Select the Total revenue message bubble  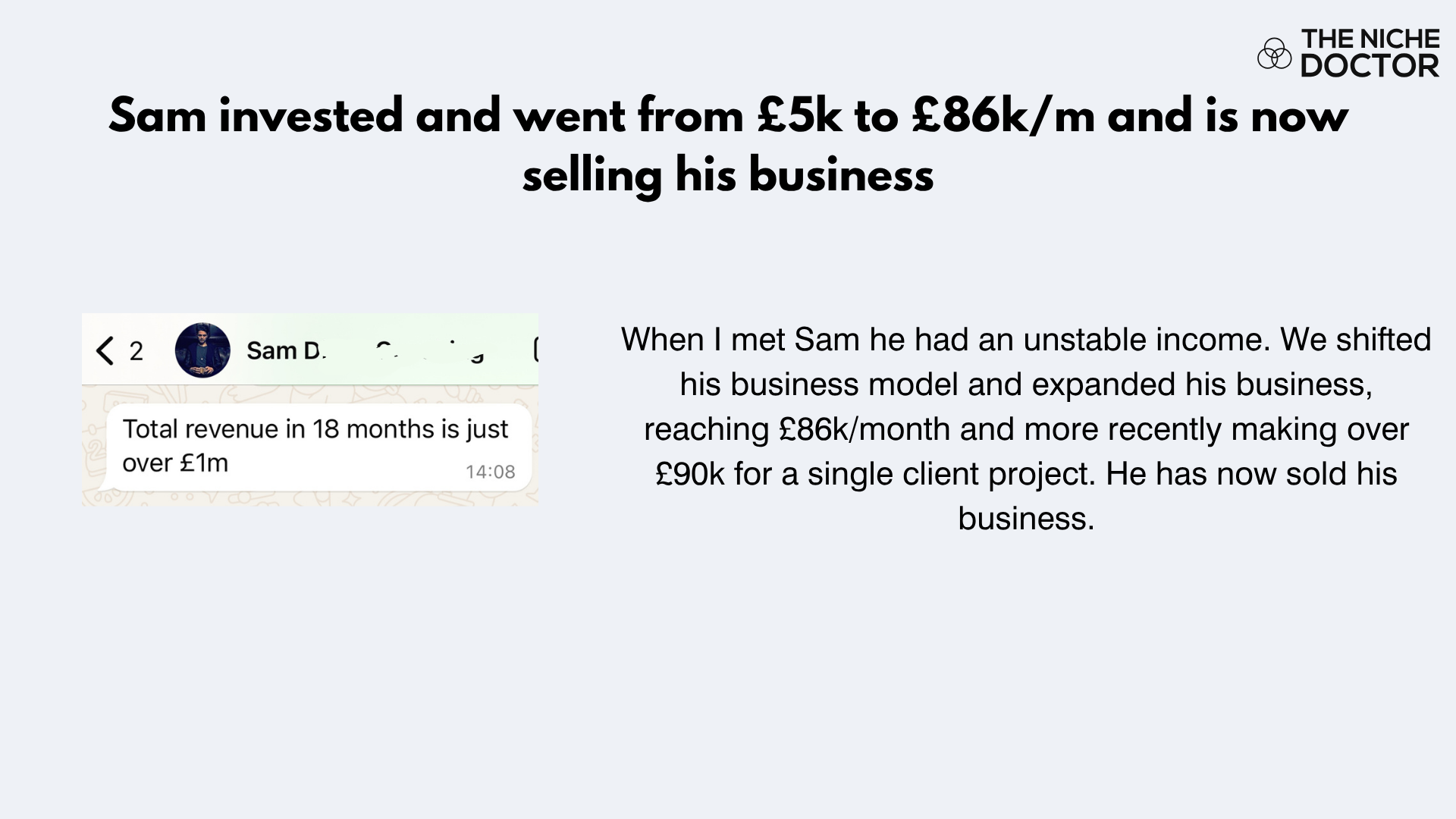point(318,447)
